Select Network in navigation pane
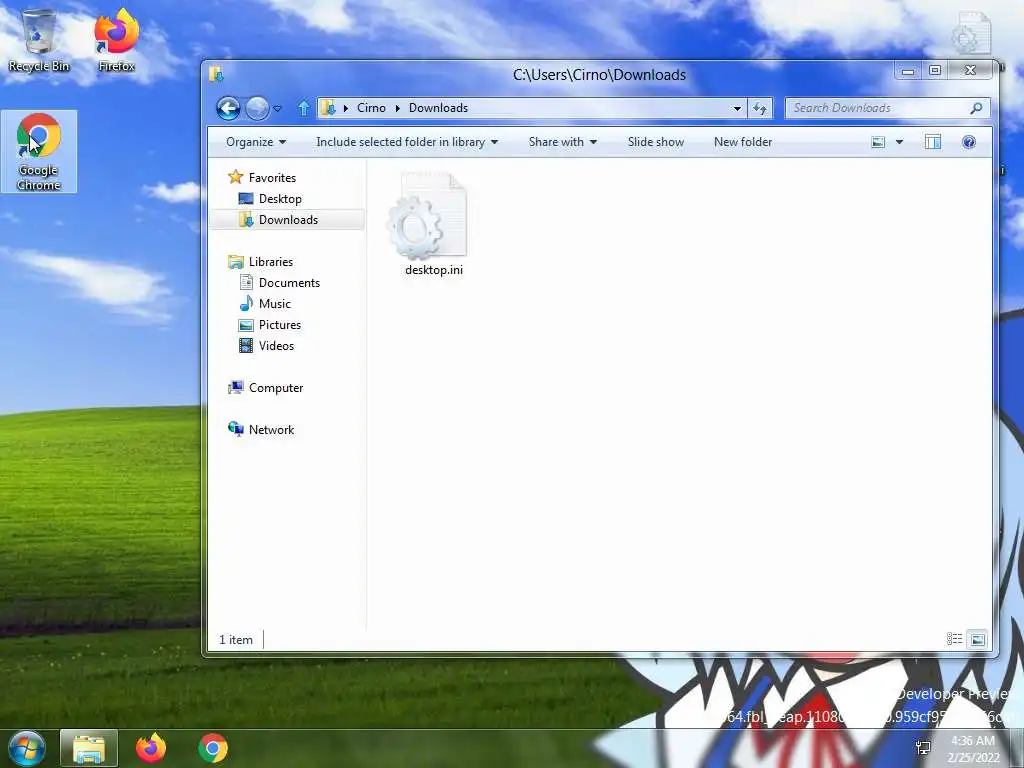Screen dimensions: 1024x768 pyautogui.click(x=271, y=430)
